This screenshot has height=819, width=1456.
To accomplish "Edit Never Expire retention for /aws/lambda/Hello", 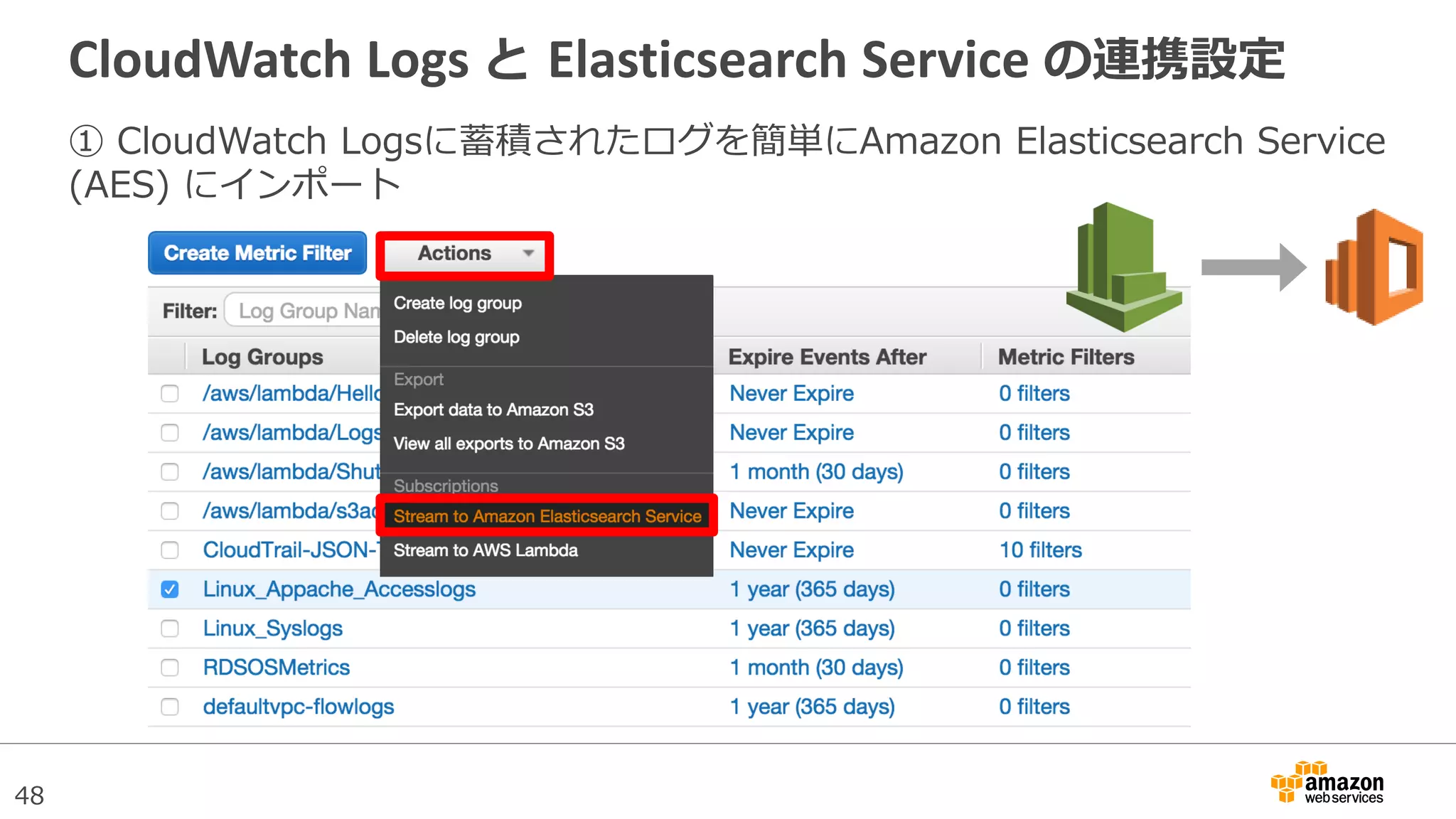I will [792, 394].
